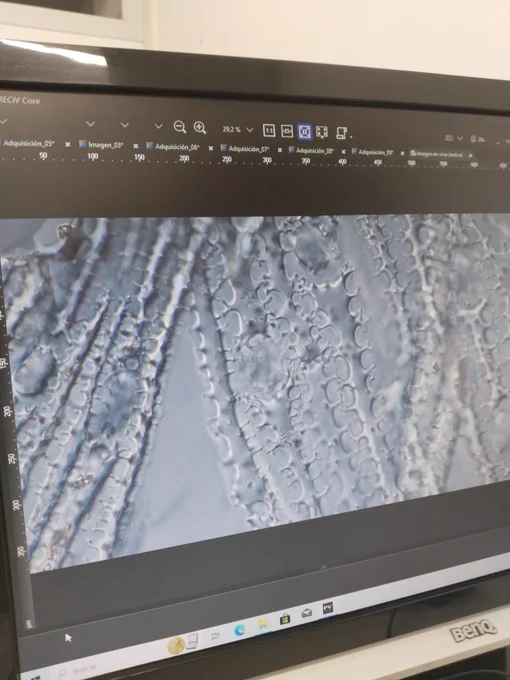Viewport: 510px width, 680px height.
Task: Switch to the Adquisición_05 tab
Action: [28, 143]
